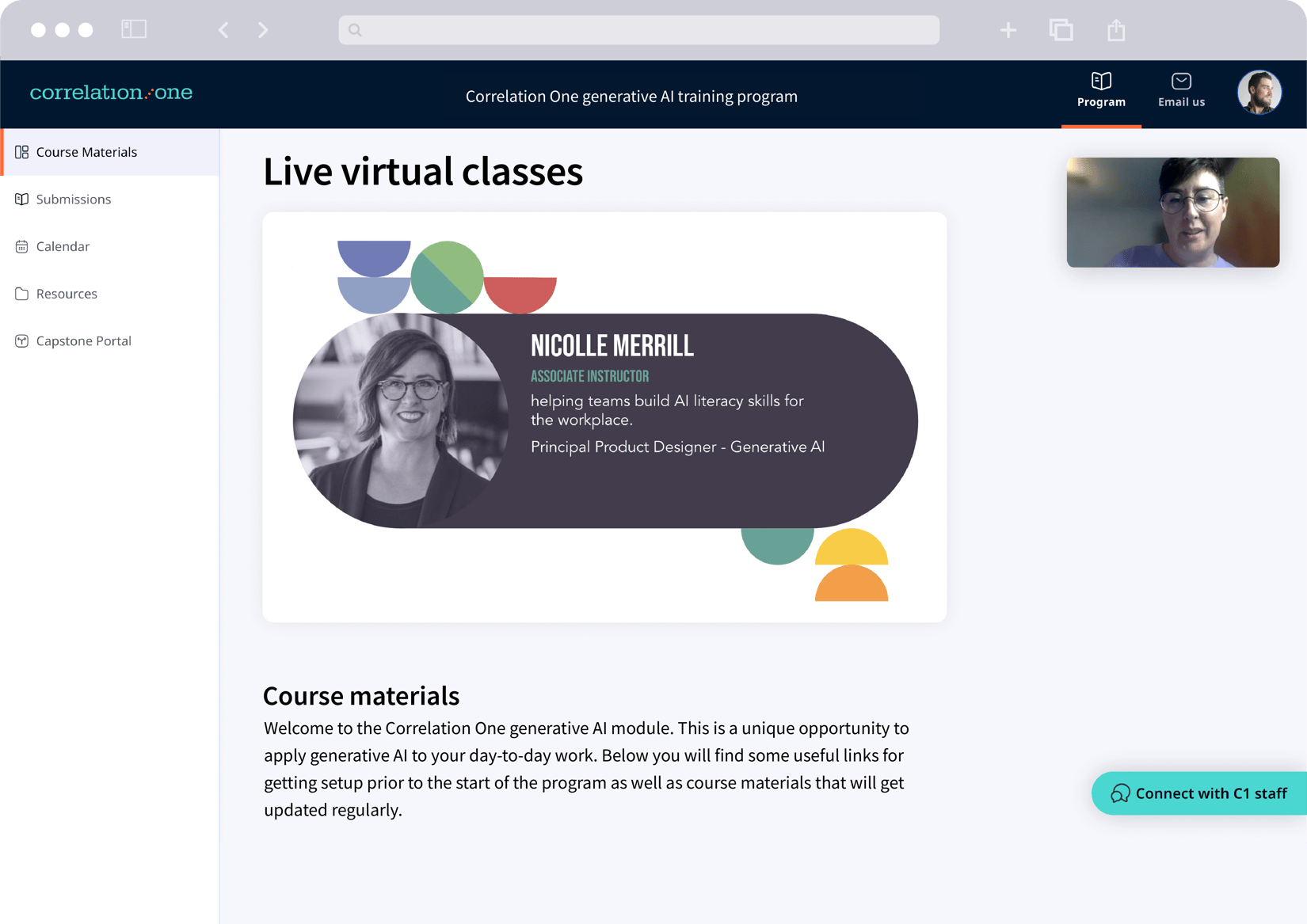1307x924 pixels.
Task: Click the correlation one logo
Action: coord(111,93)
